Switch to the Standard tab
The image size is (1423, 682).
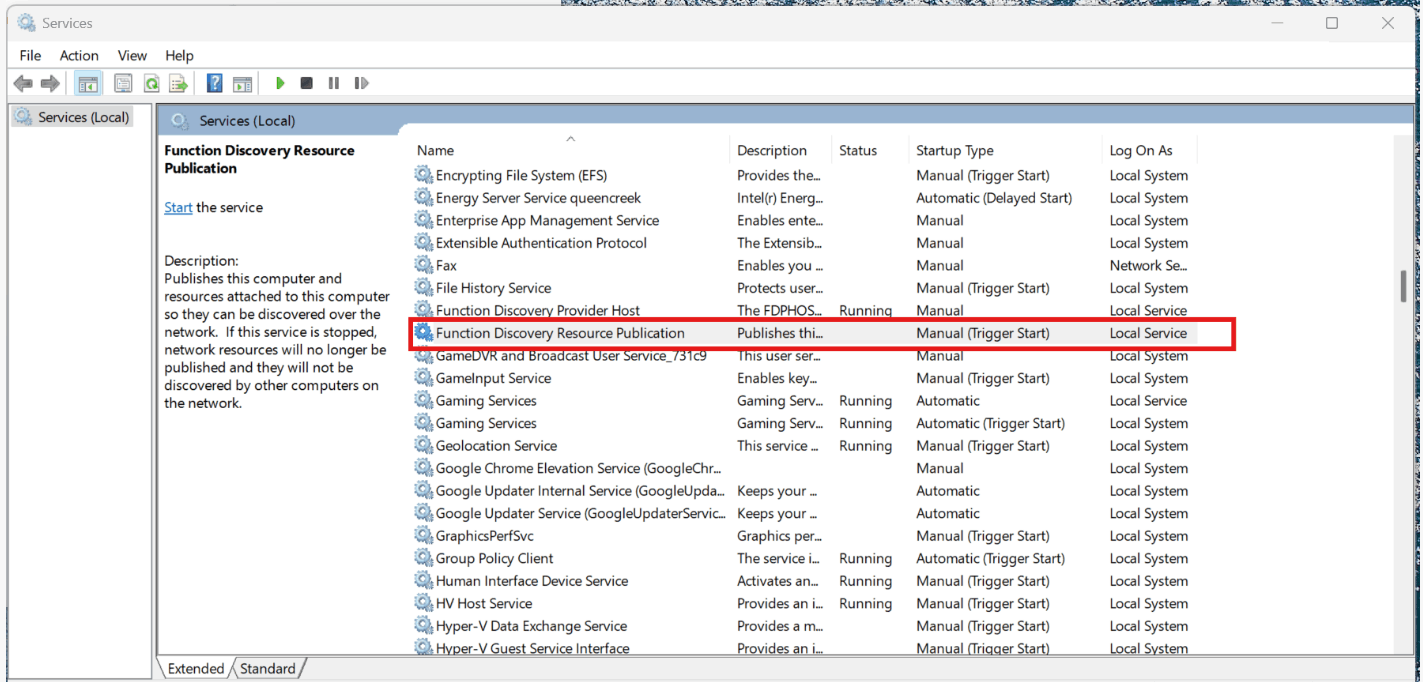[x=268, y=669]
